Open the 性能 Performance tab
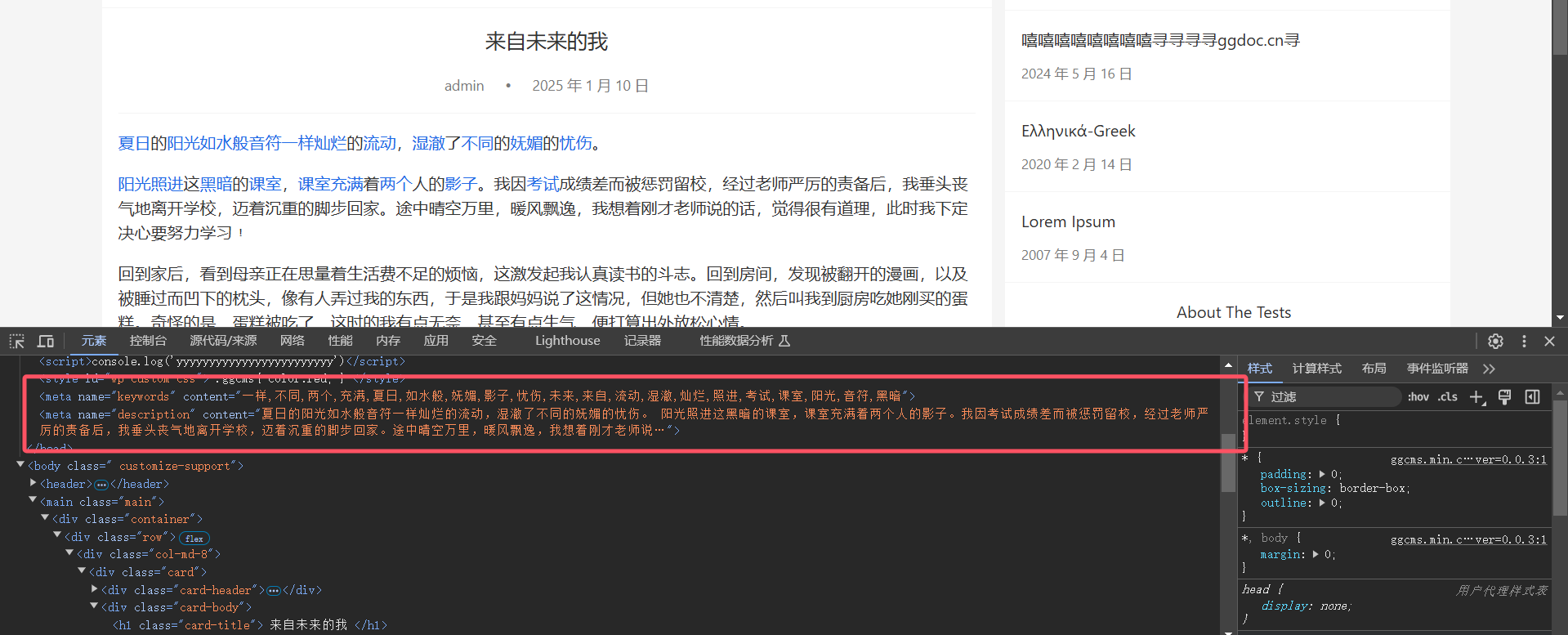 coord(340,341)
